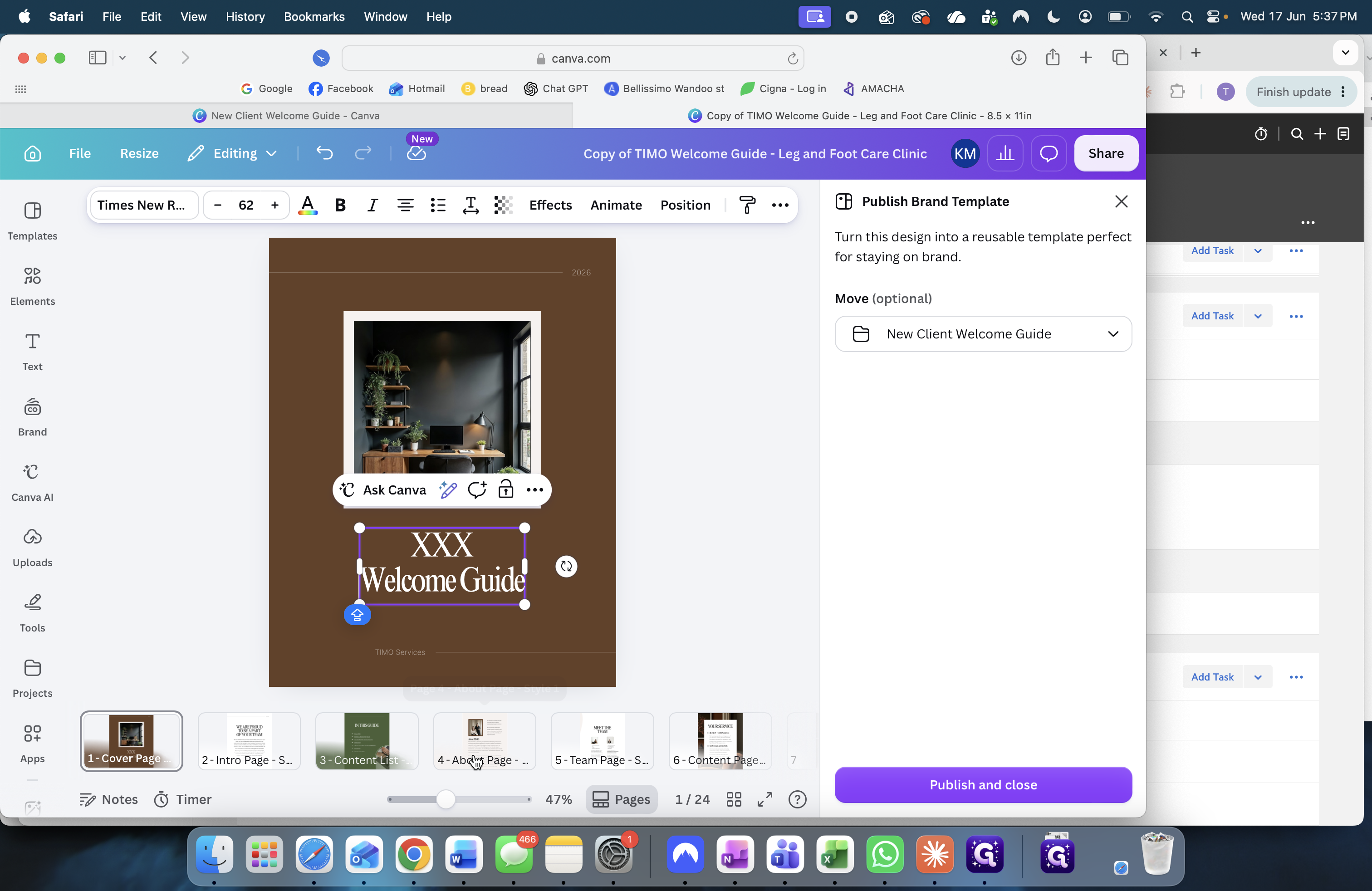Screen dimensions: 1372x891
Task: Toggle the grid view of pages
Action: [x=734, y=799]
